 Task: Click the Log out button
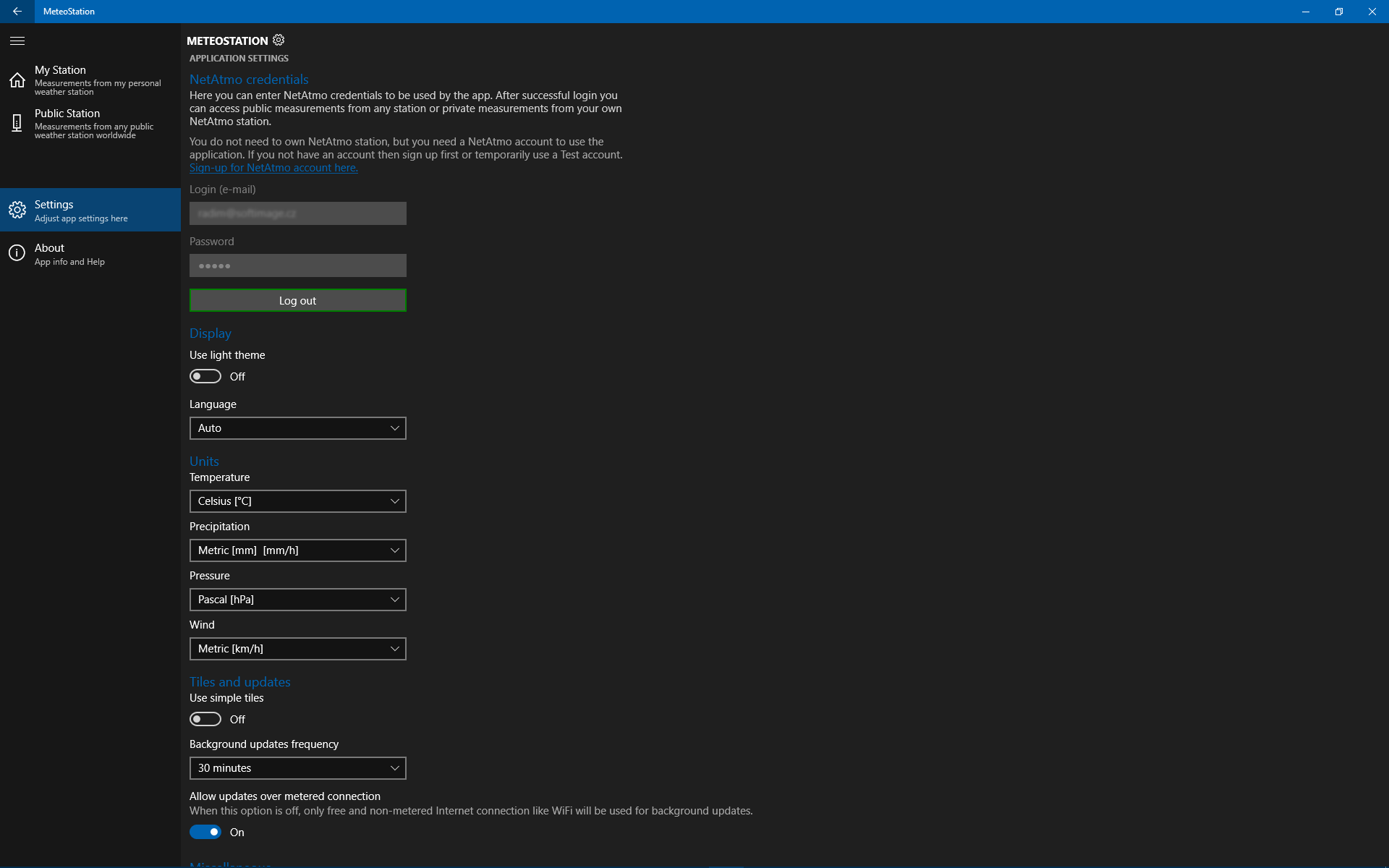coord(297,300)
